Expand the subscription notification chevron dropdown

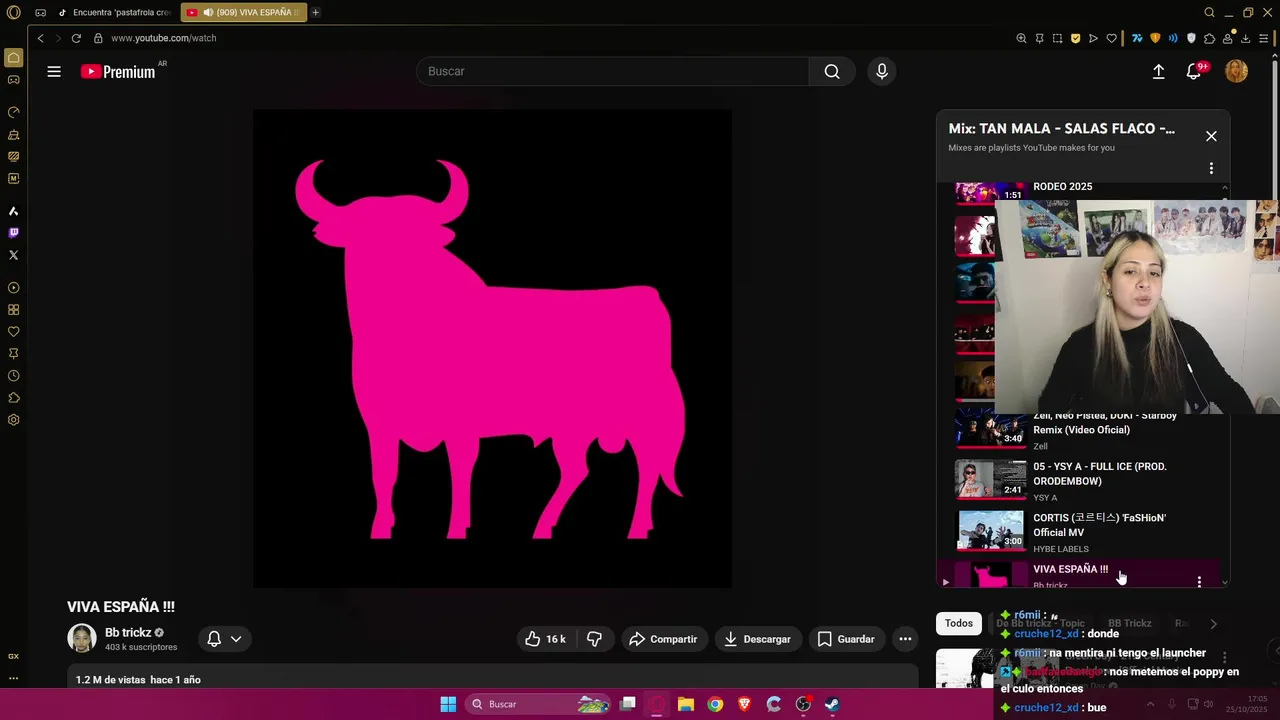(236, 639)
